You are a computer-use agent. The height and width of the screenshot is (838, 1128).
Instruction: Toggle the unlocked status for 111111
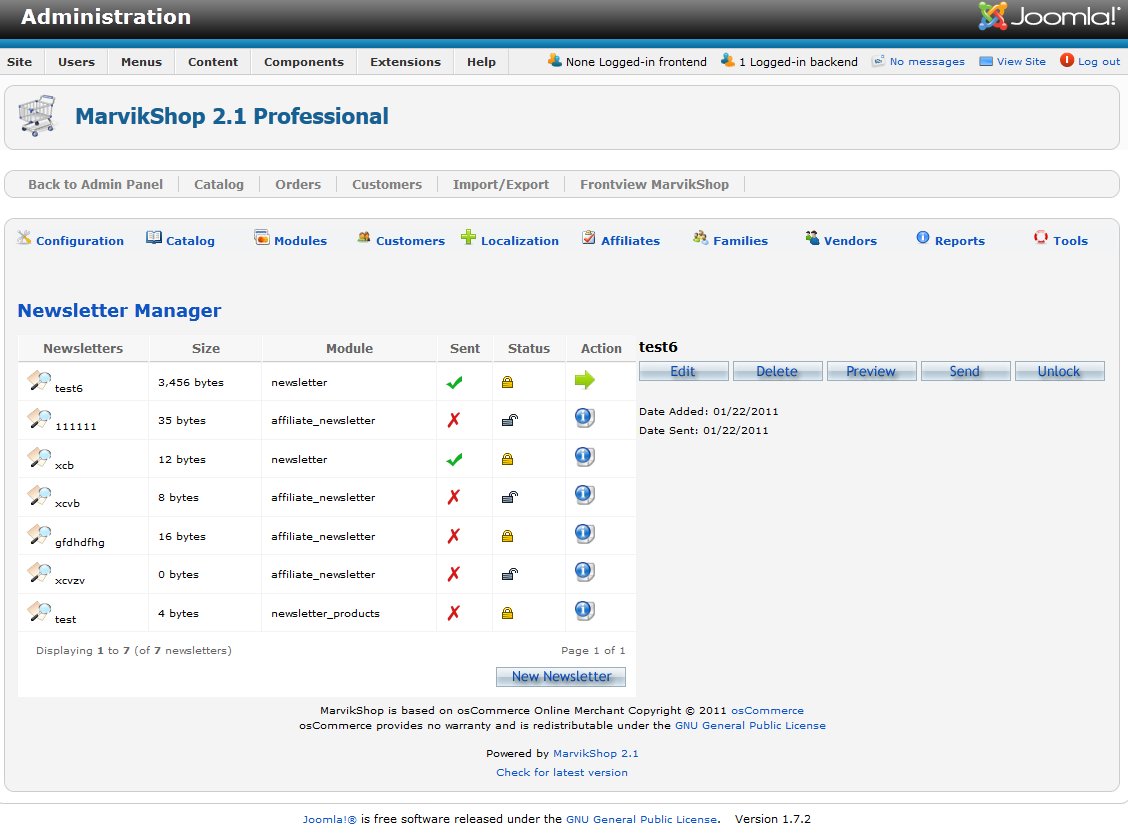(509, 420)
